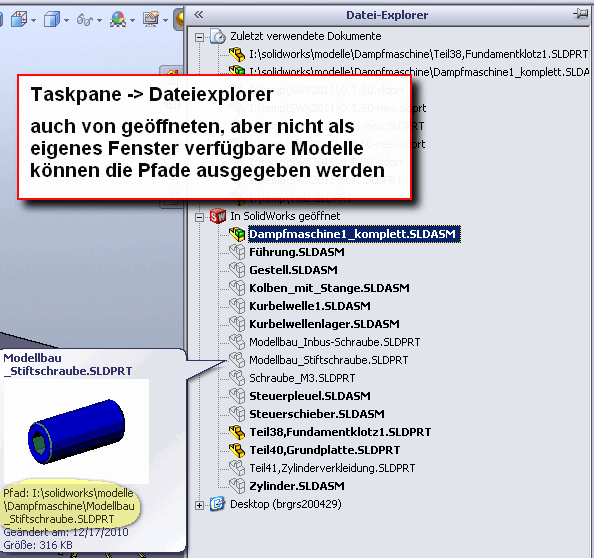
Task: Click Pfad text in the tooltip
Action: click(x=69, y=506)
